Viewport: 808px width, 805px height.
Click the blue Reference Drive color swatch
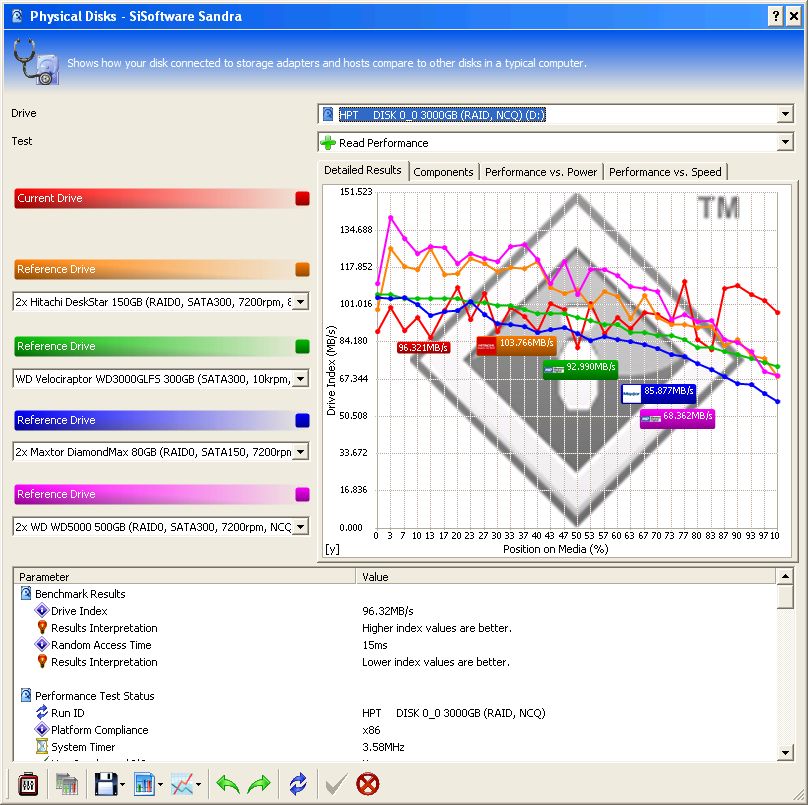pyautogui.click(x=302, y=421)
